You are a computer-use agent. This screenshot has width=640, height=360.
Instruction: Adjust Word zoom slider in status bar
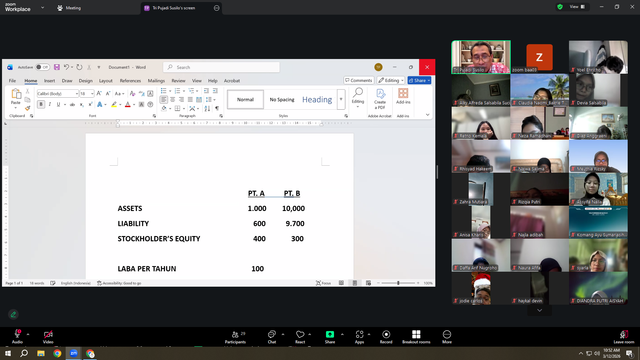(398, 283)
